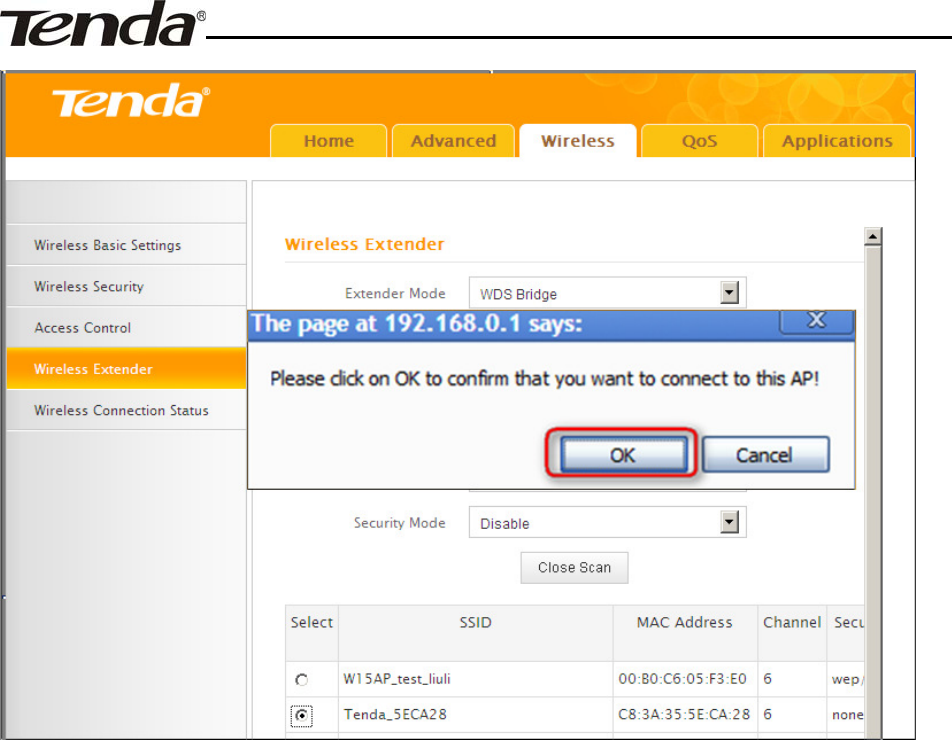Expand the Extender Mode dropdown arrow
The image size is (952, 740).
(x=730, y=293)
